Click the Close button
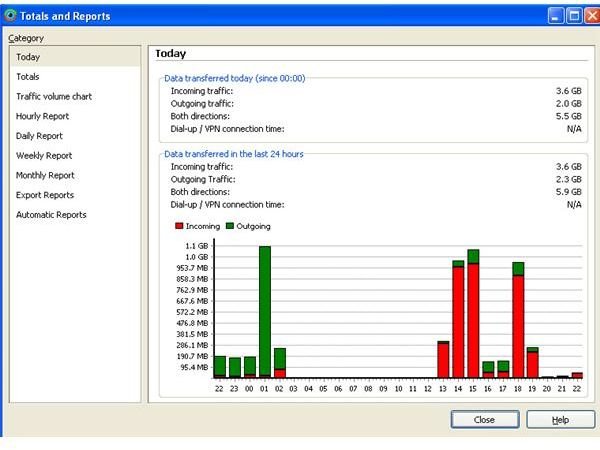The width and height of the screenshot is (600, 450). [x=485, y=420]
